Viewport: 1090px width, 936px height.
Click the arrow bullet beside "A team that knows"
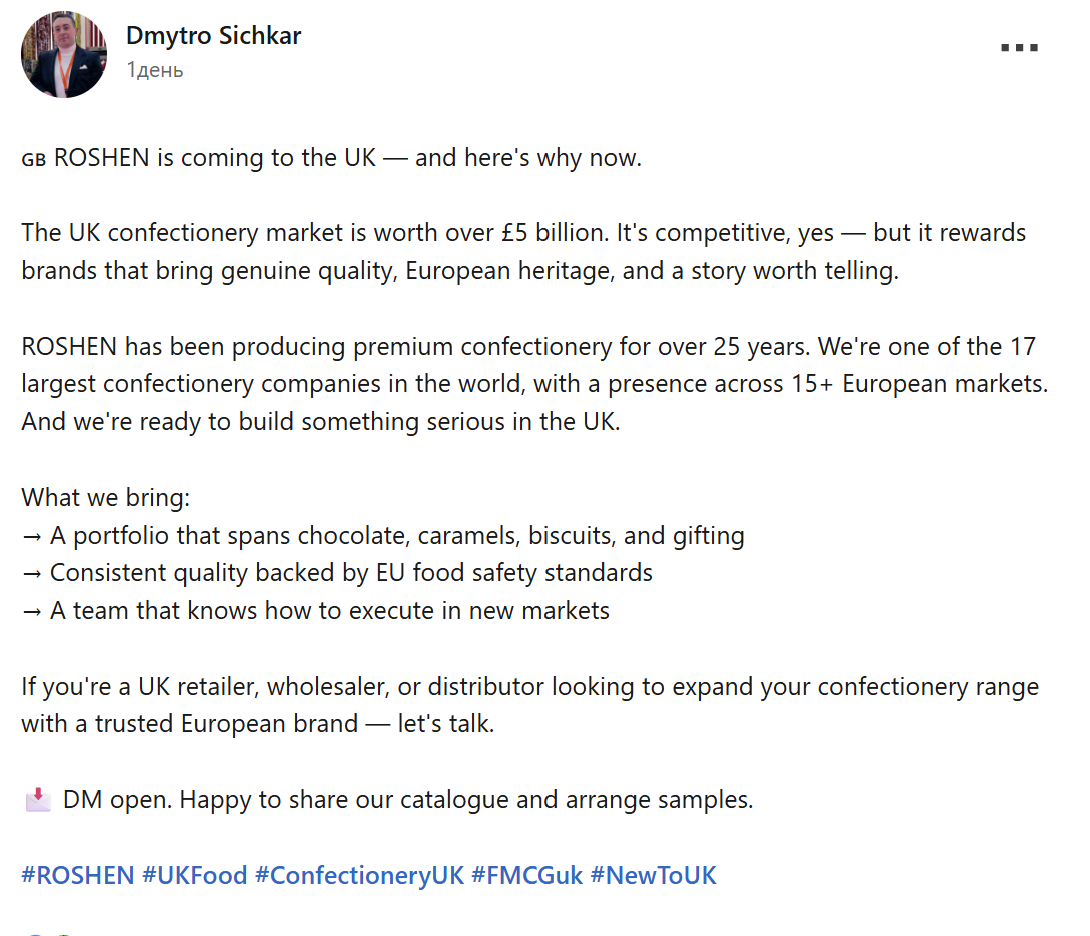point(31,611)
